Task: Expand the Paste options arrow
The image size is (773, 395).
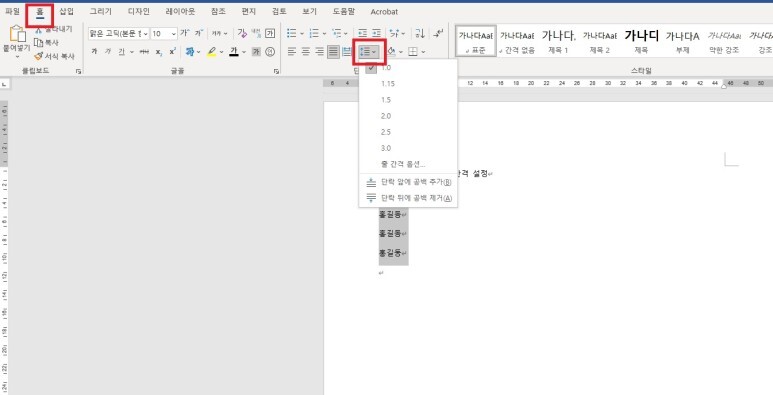Action: [17, 56]
